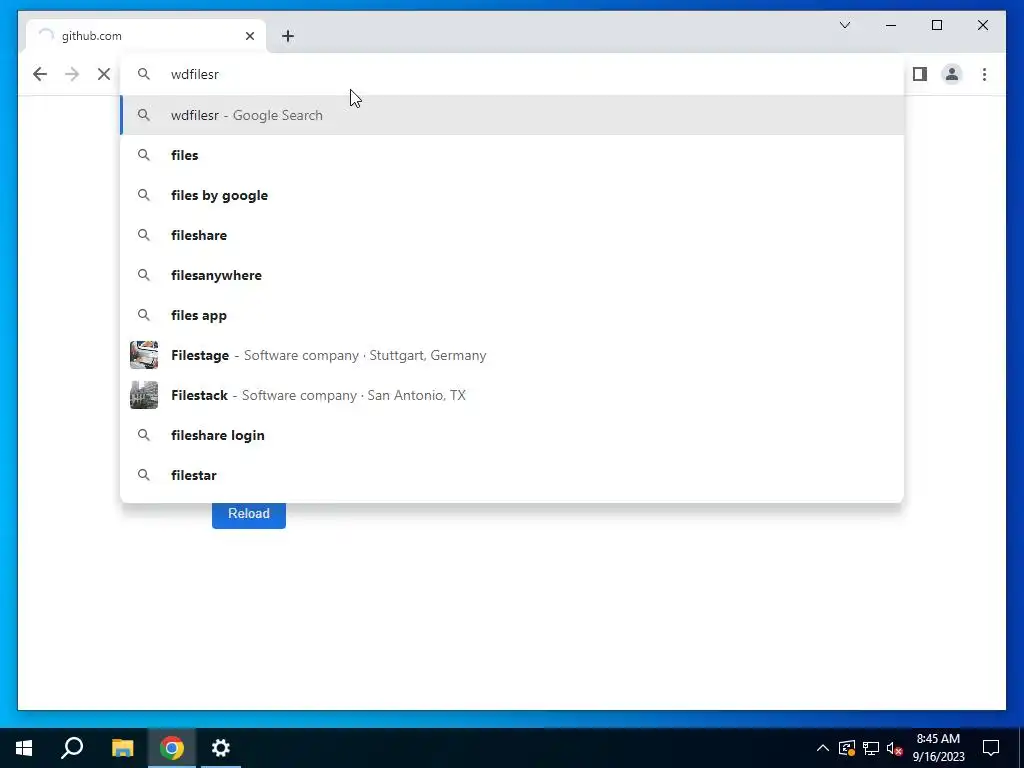
Task: Click the search icon in the address bar
Action: point(144,74)
